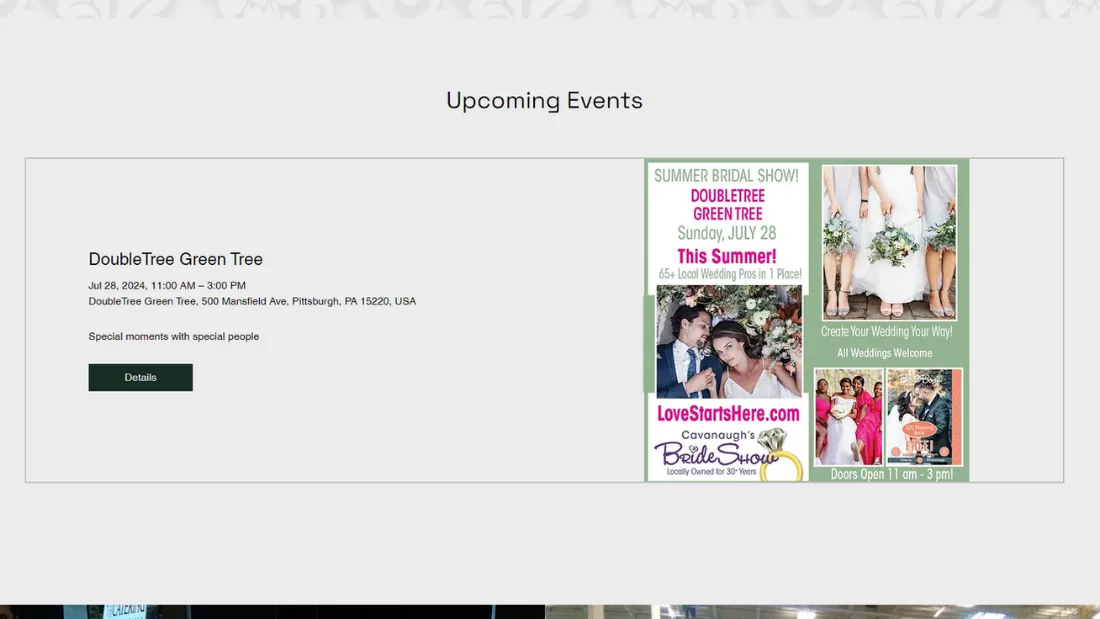Viewport: 1100px width, 619px height.
Task: Click the DoubleTree Green Tree event title
Action: 175,259
